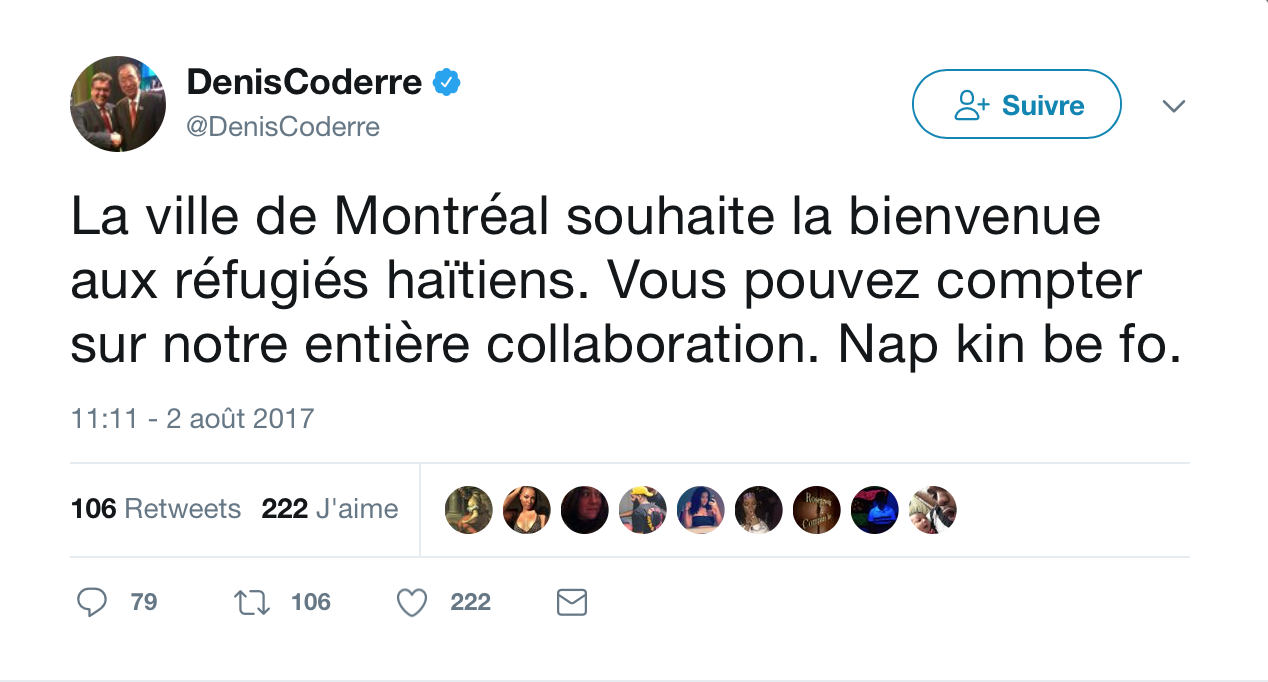Click the first liker avatar thumbnail
The image size is (1268, 682).
pos(469,510)
